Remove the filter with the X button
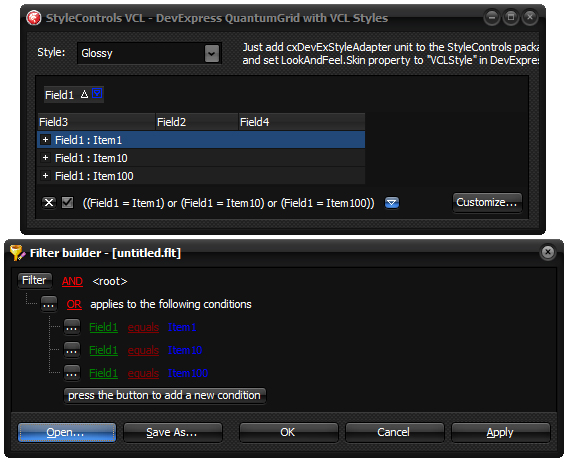The image size is (571, 462). 49,203
